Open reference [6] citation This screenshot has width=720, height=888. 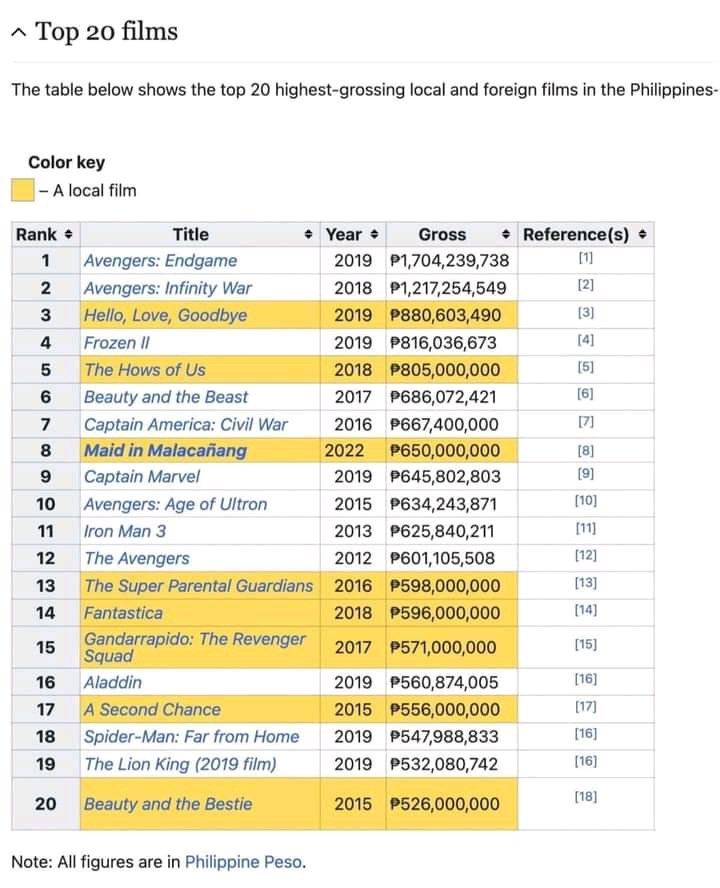click(586, 394)
